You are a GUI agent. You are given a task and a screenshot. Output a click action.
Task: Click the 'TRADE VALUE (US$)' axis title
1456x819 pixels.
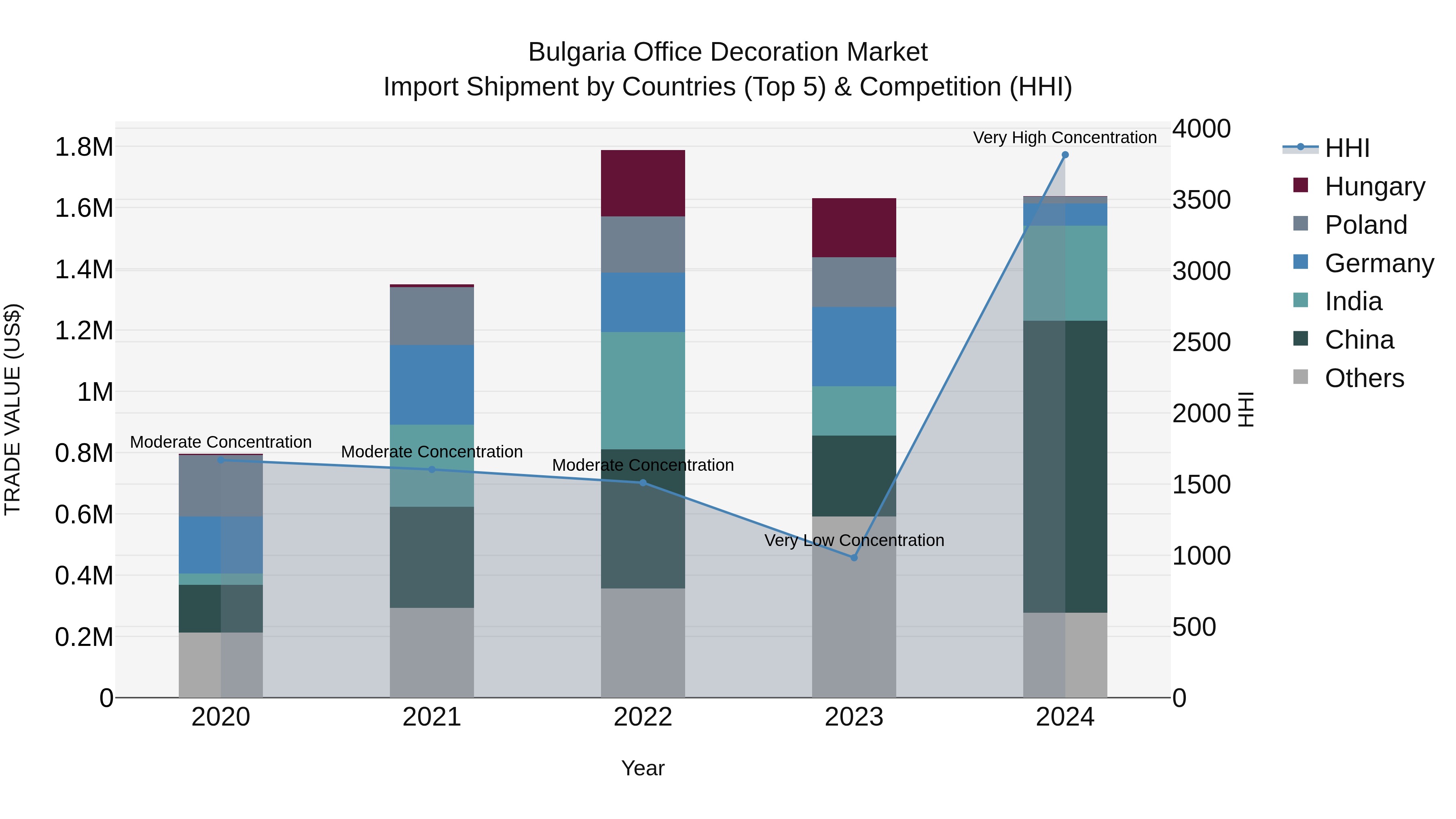click(x=13, y=409)
